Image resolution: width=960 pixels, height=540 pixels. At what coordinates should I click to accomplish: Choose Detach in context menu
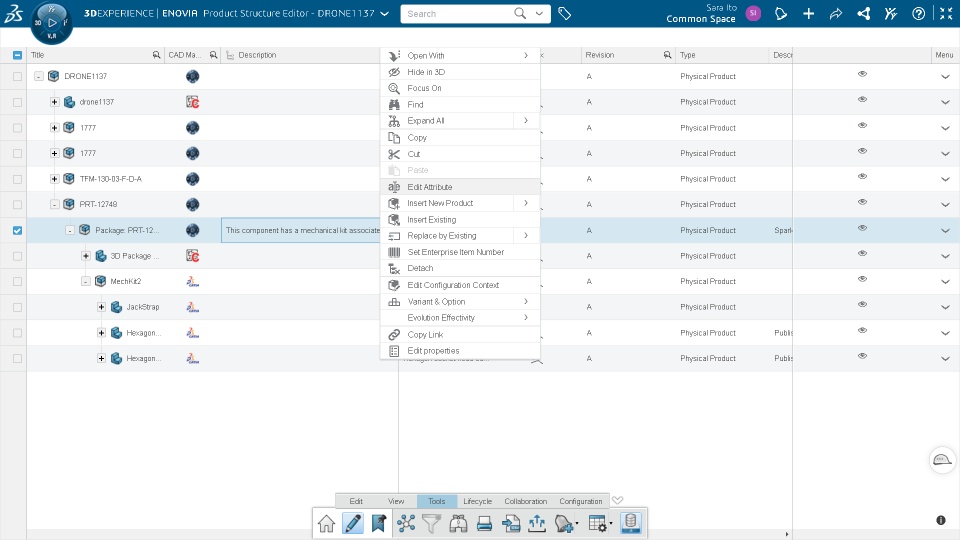pyautogui.click(x=460, y=268)
